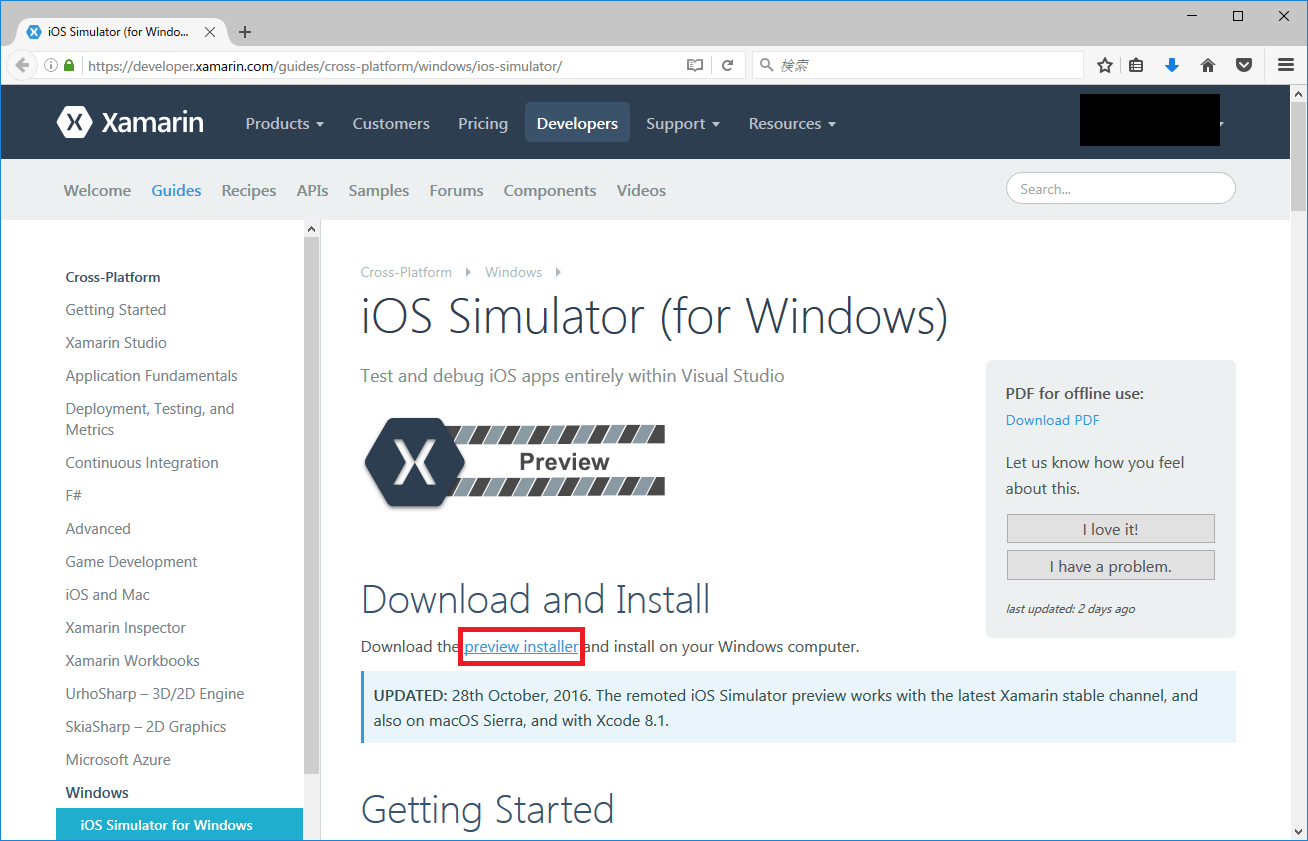Click the Download PDF link
Viewport: 1308px width, 841px height.
click(x=1052, y=420)
